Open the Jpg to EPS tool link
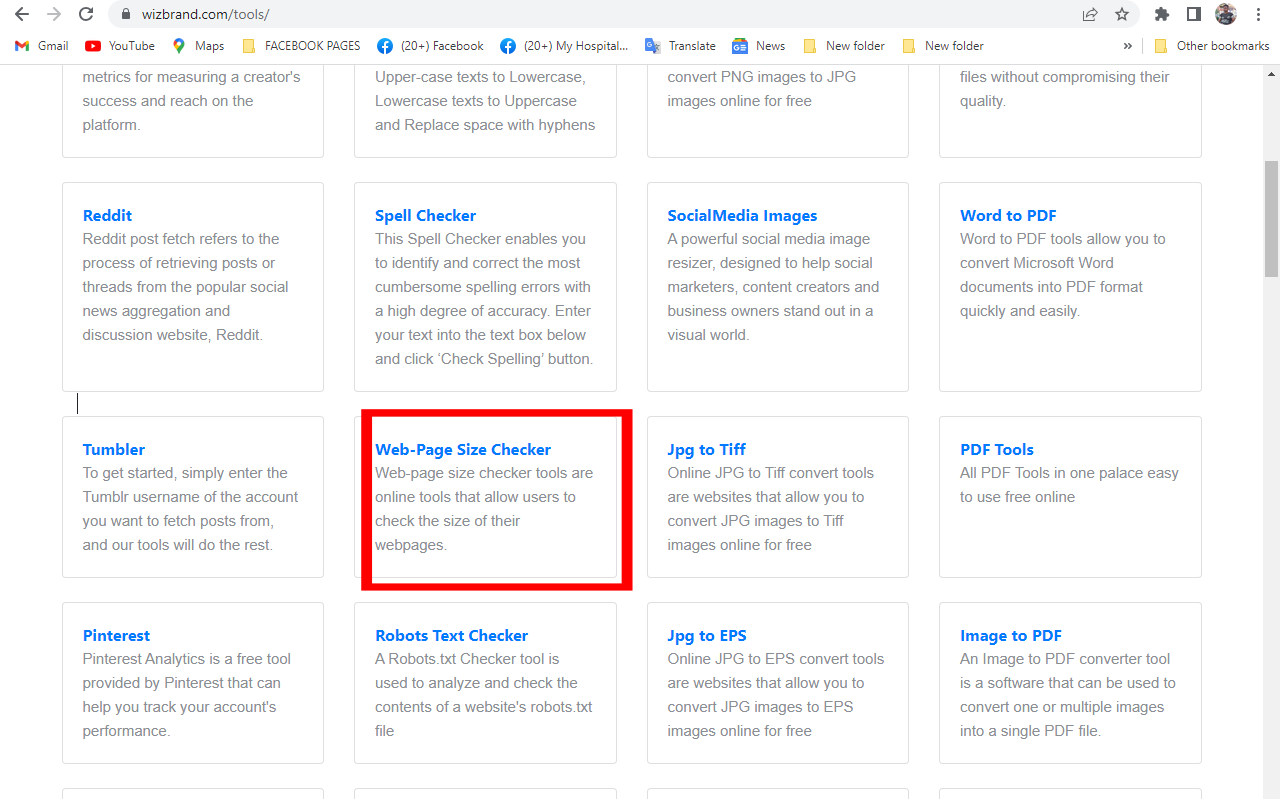 pos(707,635)
